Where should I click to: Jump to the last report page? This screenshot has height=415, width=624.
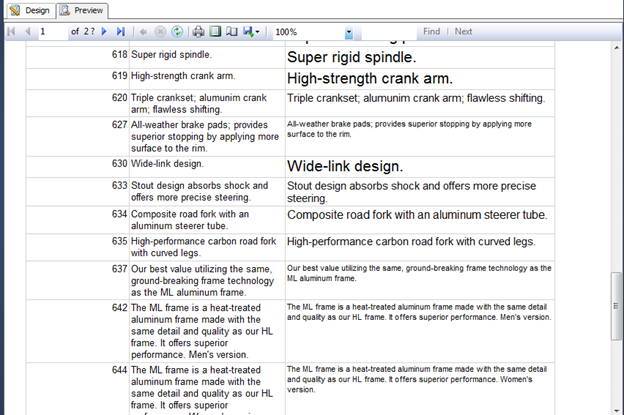(x=121, y=31)
